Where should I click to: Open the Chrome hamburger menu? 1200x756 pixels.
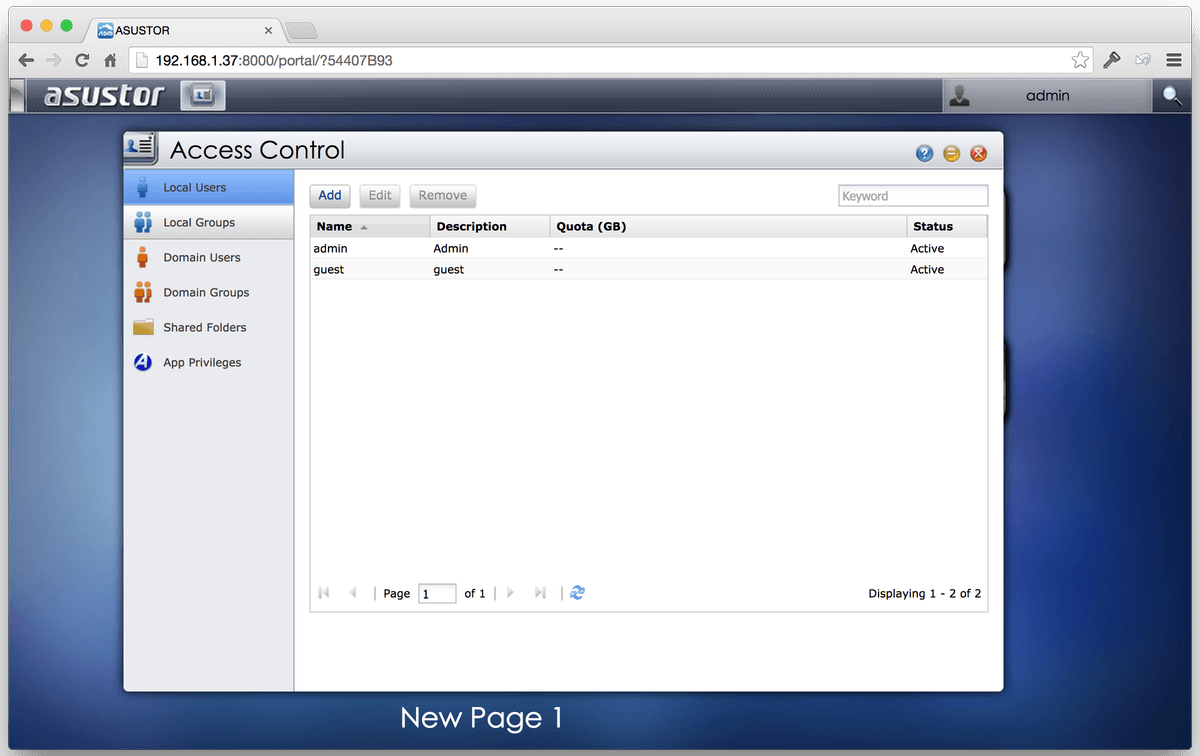click(x=1174, y=60)
